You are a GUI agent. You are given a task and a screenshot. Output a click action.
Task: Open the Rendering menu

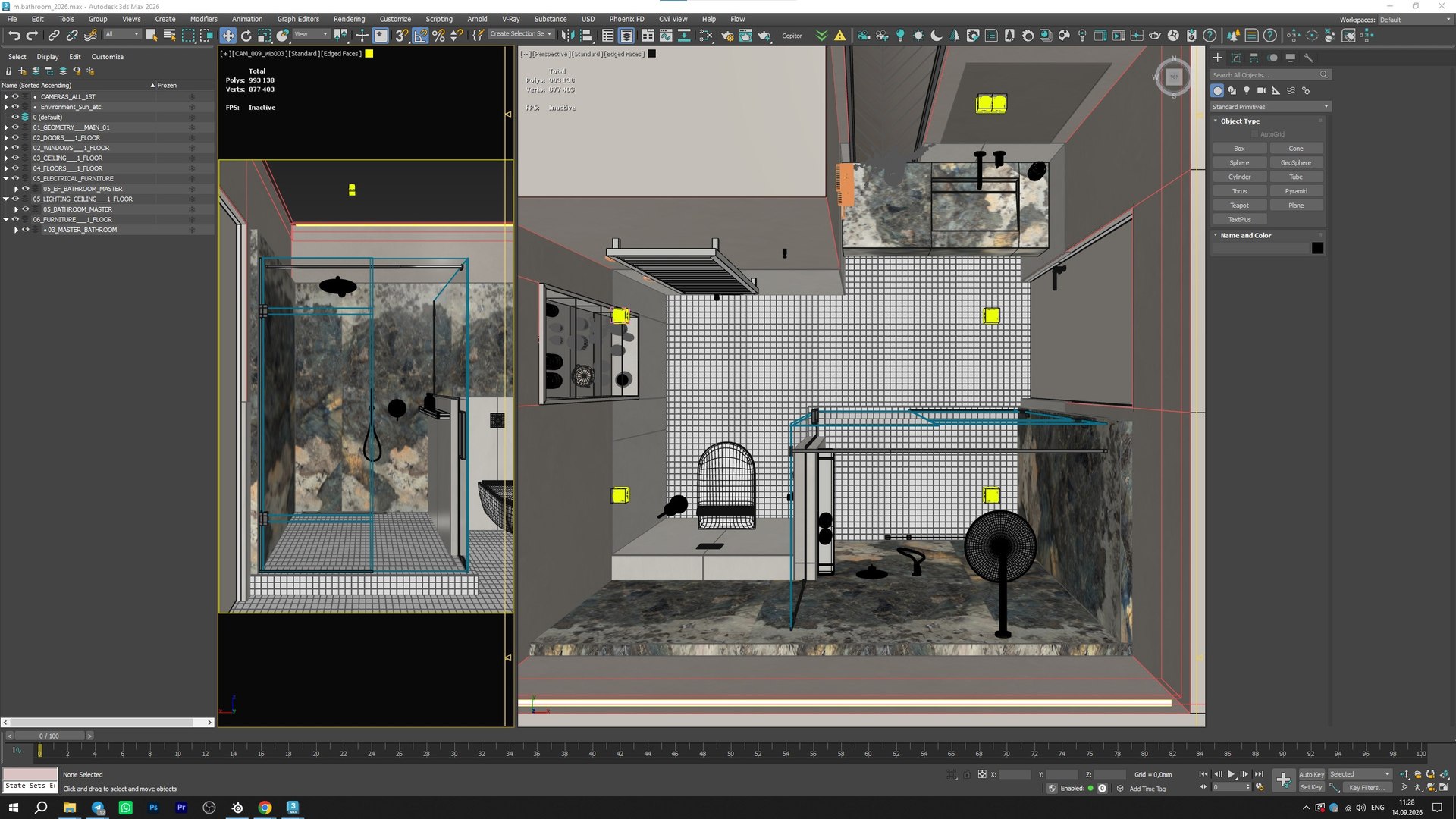(349, 19)
